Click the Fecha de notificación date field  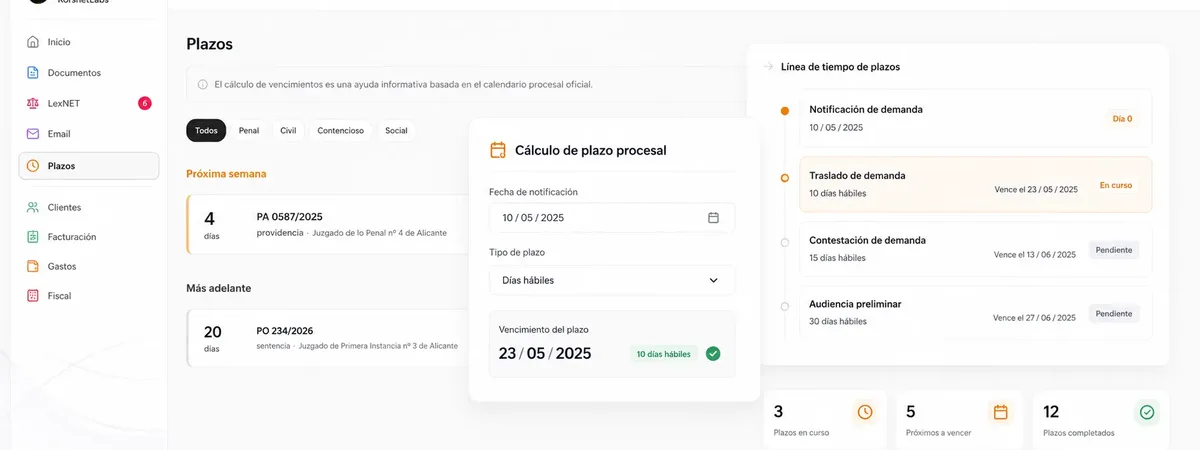tap(612, 218)
